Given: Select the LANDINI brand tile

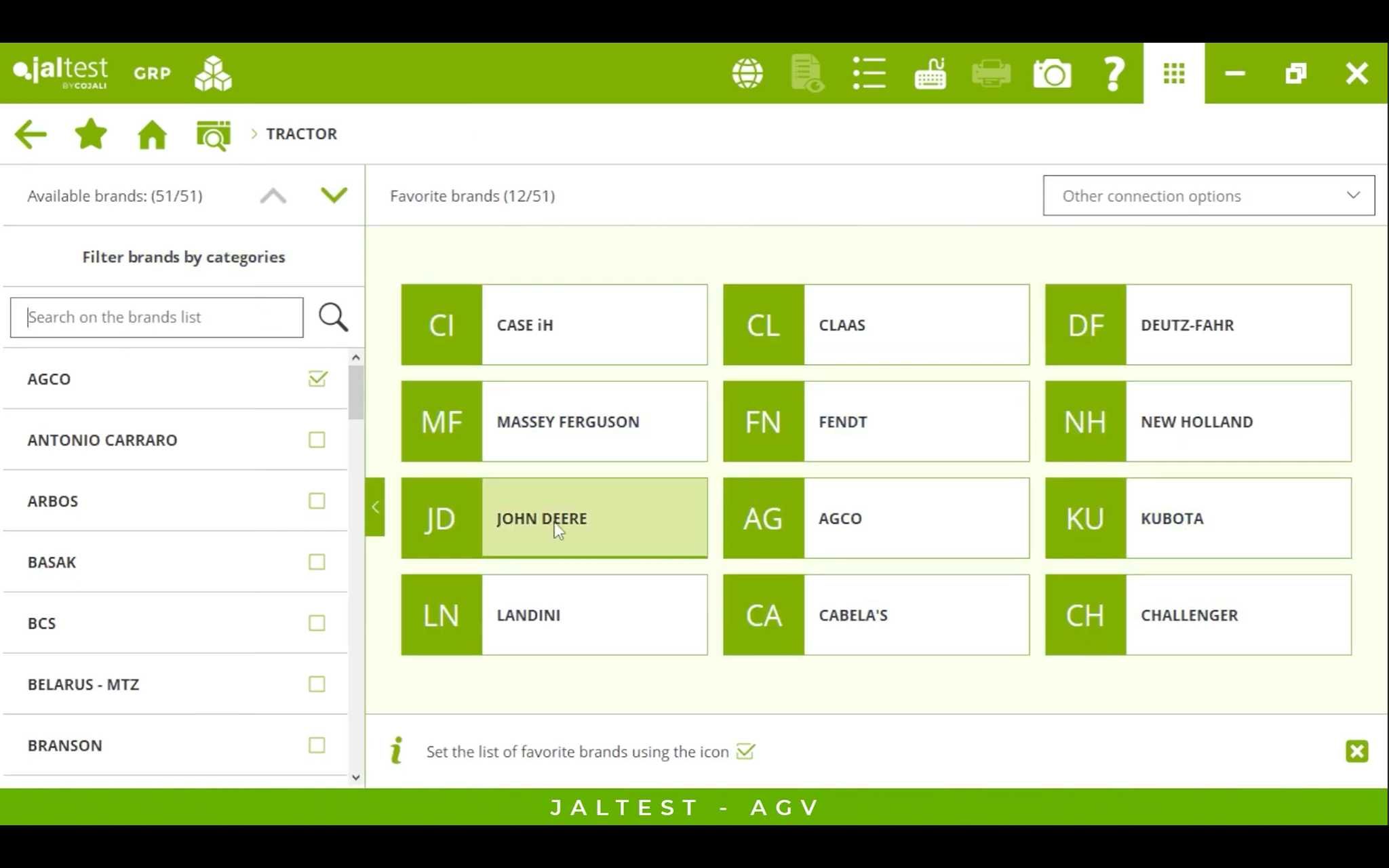Looking at the screenshot, I should click(x=554, y=615).
